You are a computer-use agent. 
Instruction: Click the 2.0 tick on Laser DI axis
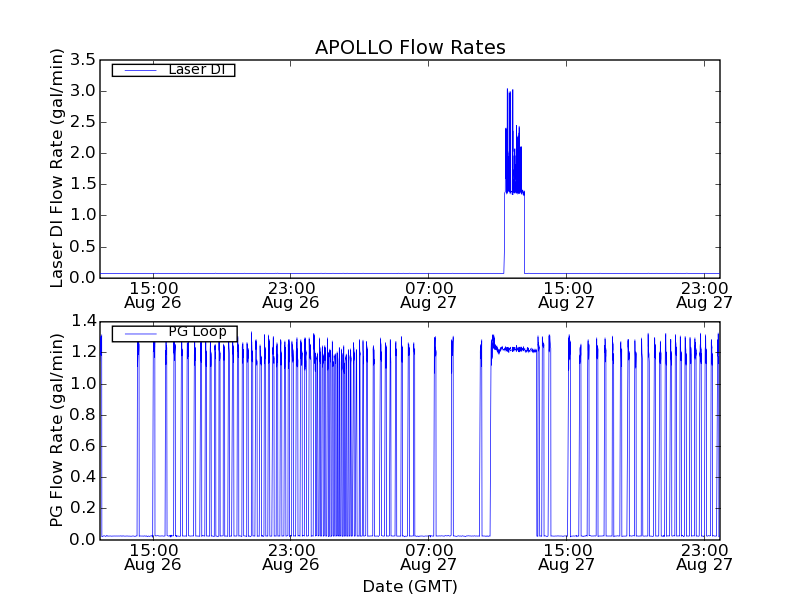click(x=83, y=153)
